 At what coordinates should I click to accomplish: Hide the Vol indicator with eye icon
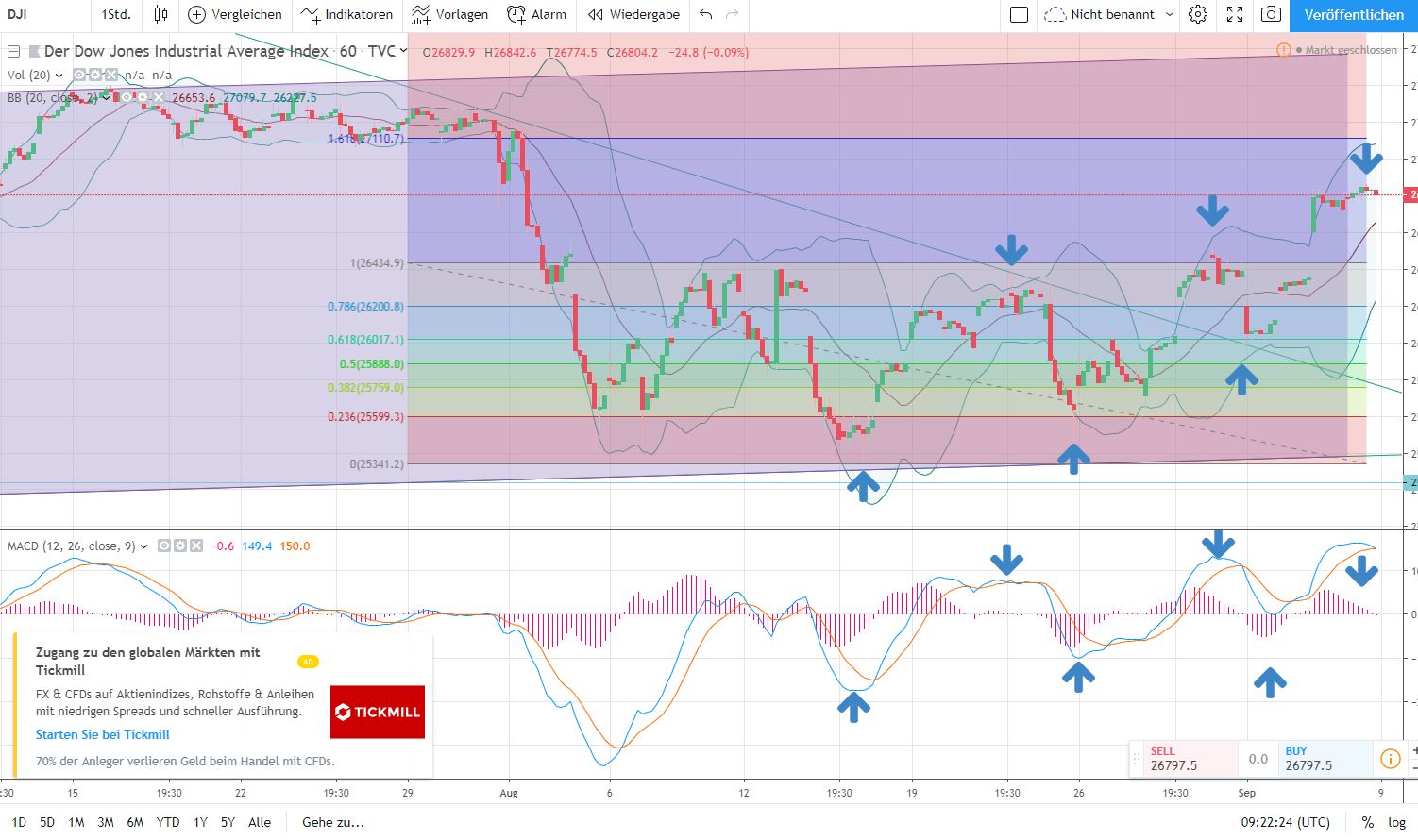(79, 75)
